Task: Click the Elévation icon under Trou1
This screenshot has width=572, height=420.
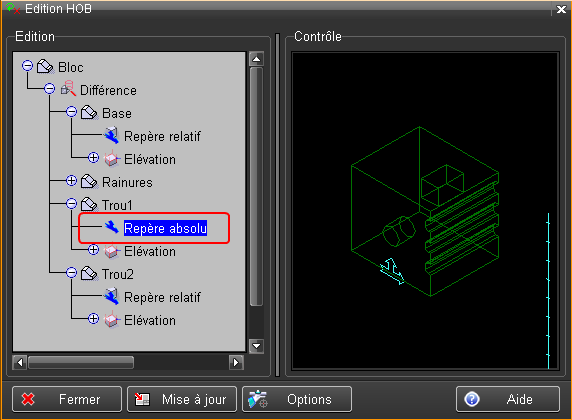Action: coord(112,251)
